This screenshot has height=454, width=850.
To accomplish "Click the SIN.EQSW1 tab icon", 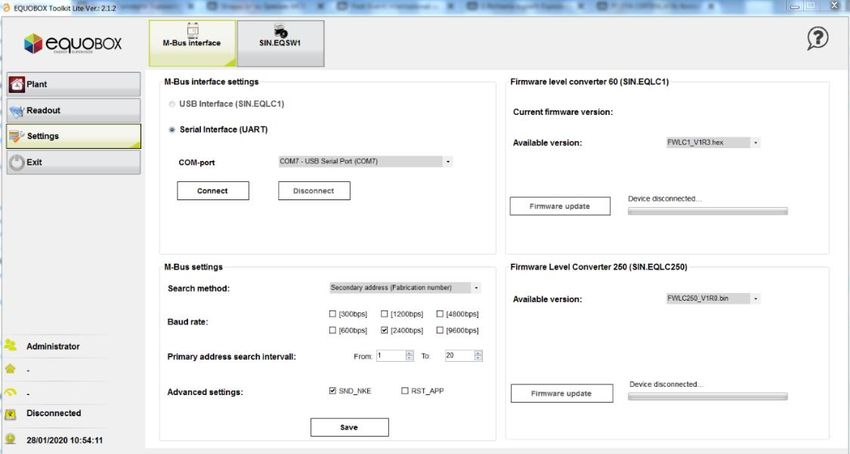I will point(280,30).
